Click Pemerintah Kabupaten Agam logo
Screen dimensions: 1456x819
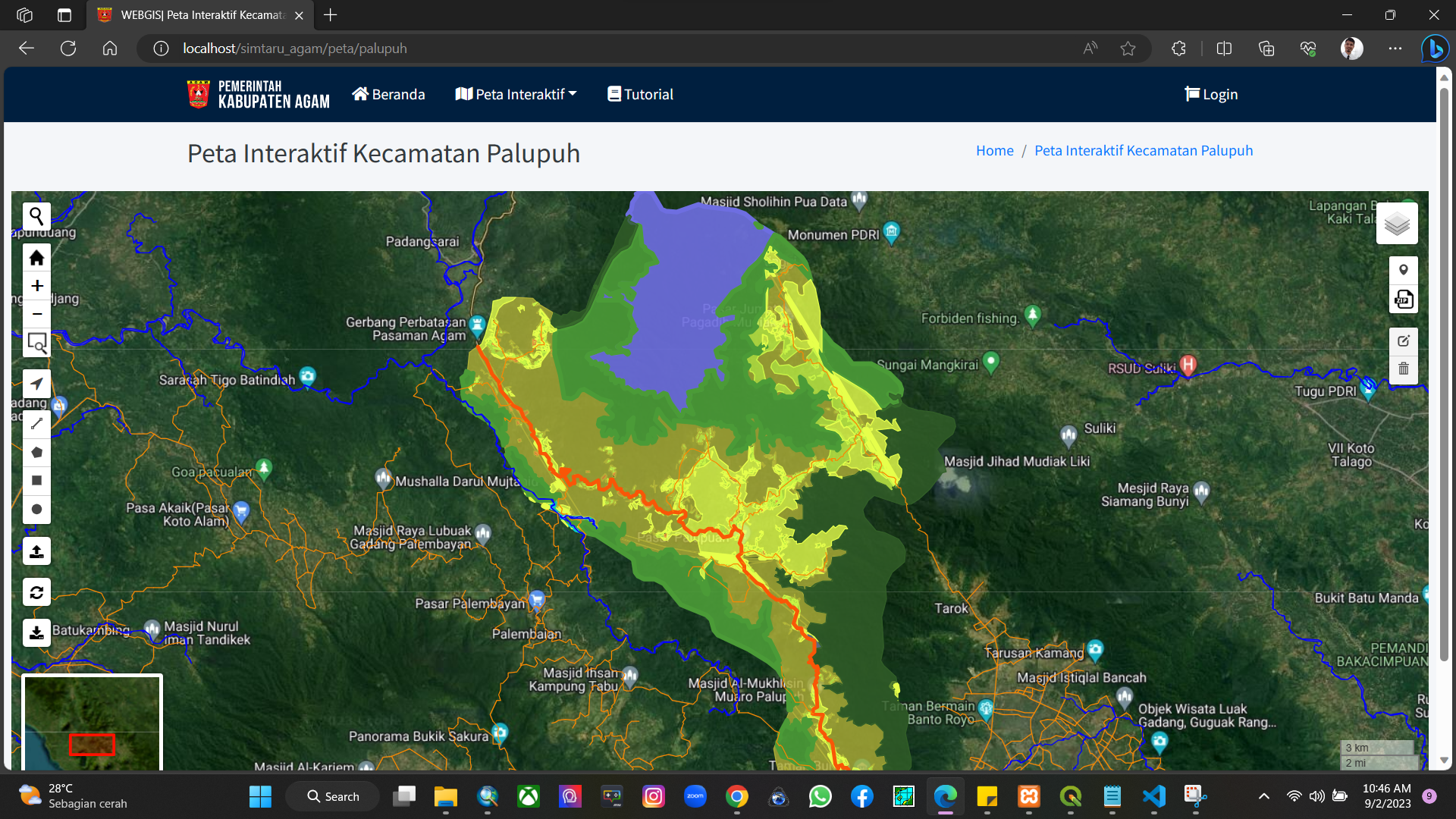point(258,94)
